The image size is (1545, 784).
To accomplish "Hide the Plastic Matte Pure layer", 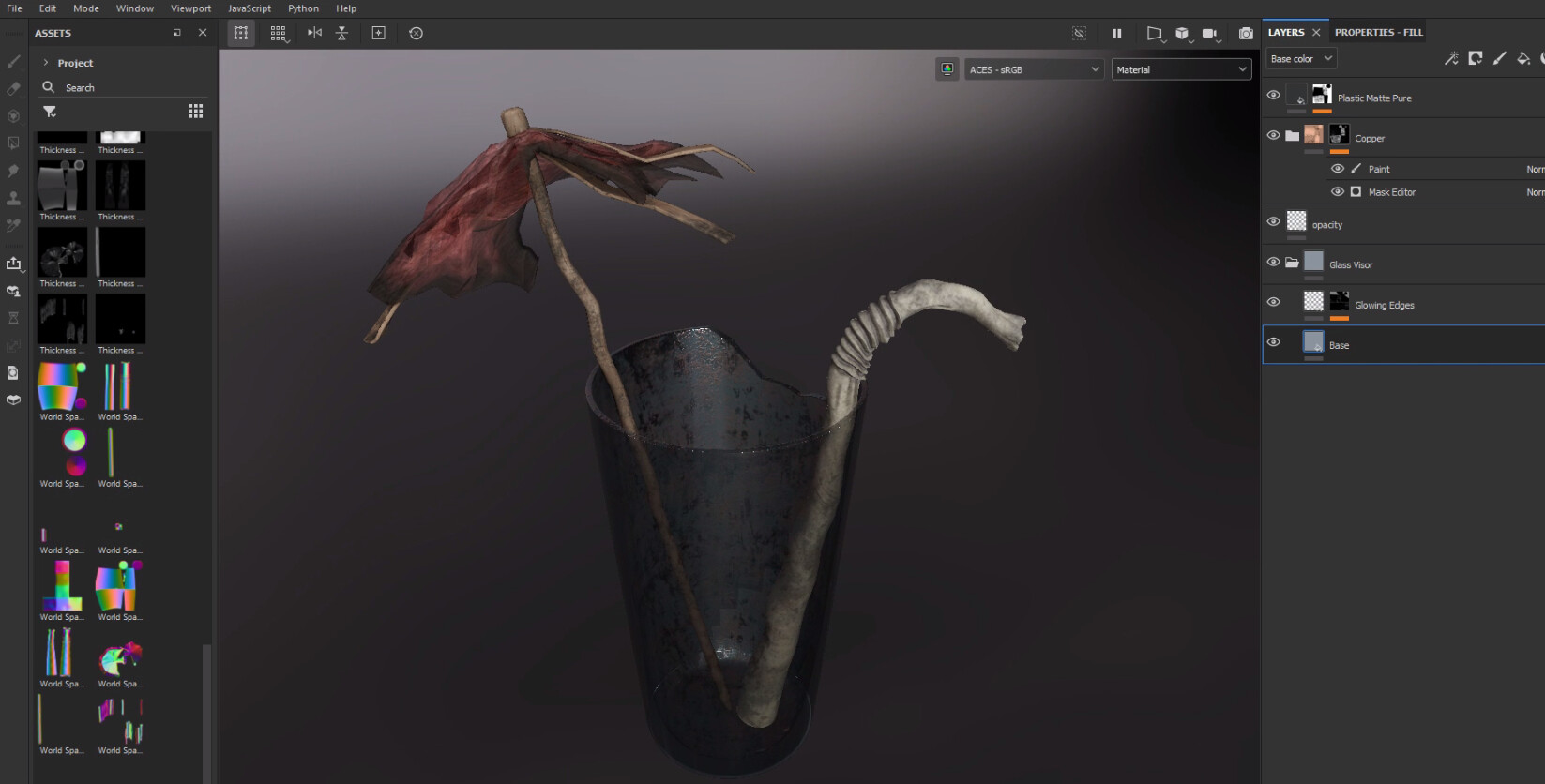I will click(1273, 95).
